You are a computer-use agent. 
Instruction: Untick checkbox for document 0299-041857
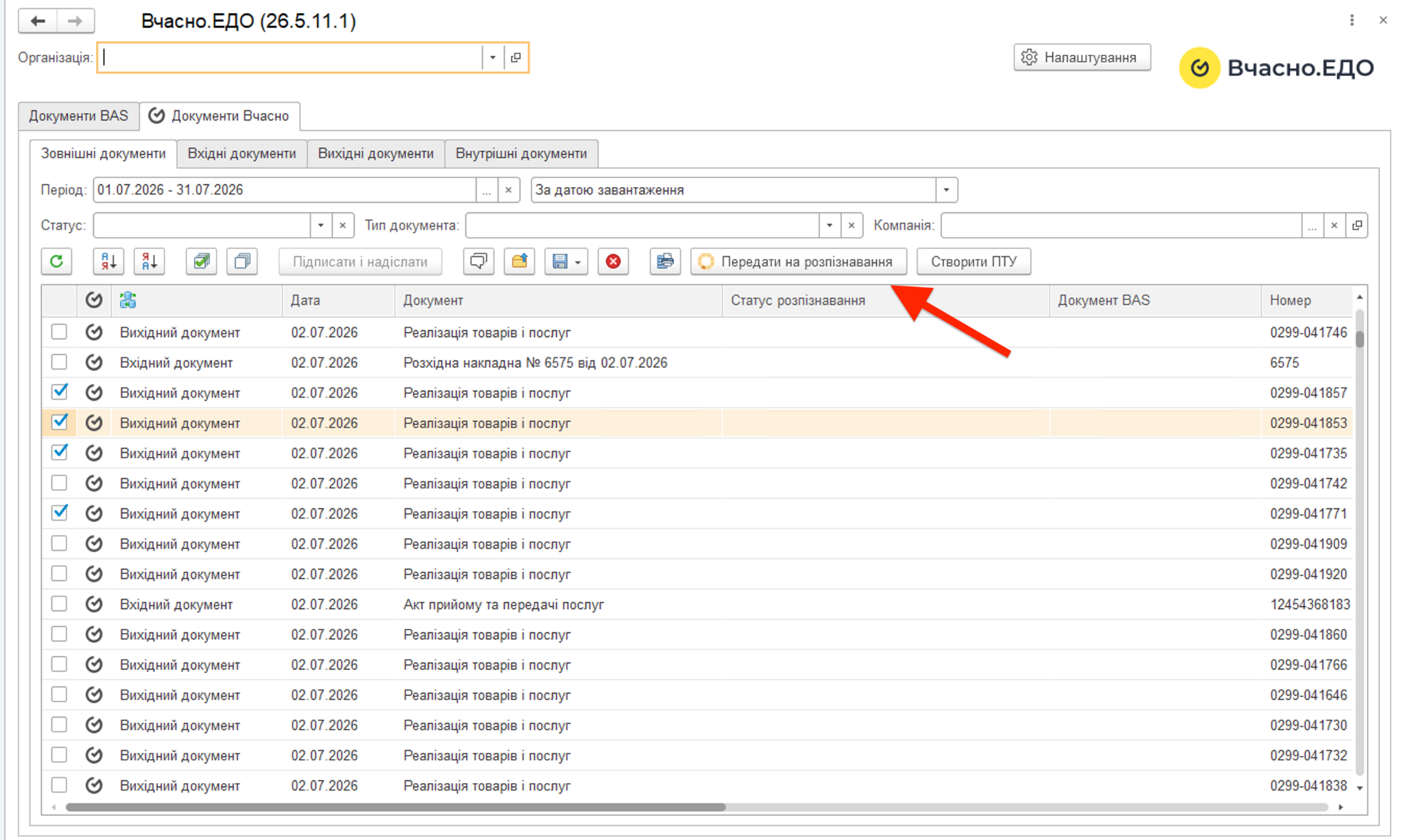point(60,392)
